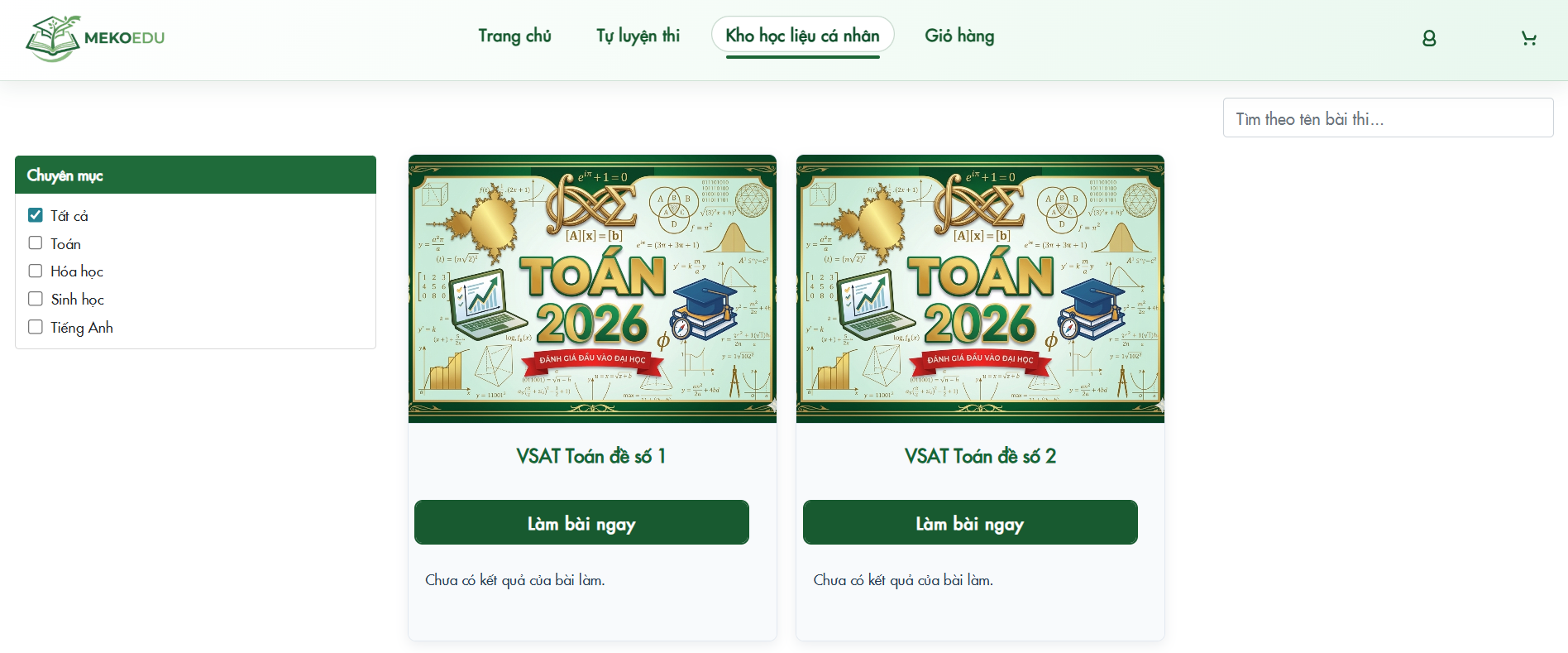Select the Kho học liệu cá nhân tab
Viewport: 1568px width, 653px height.
point(802,36)
